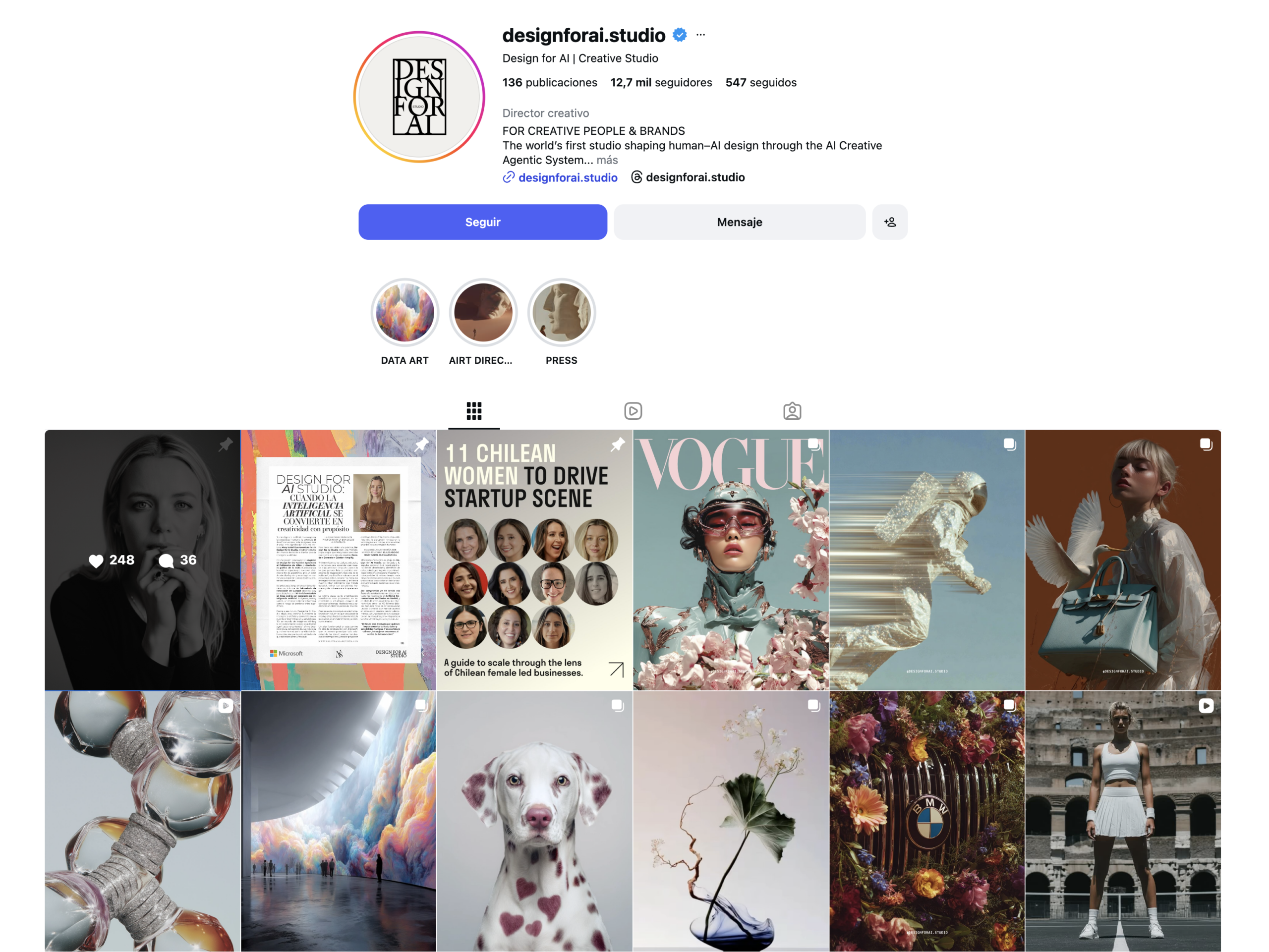Viewport: 1269px width, 952px height.
Task: Switch to the Tagged photos tab icon
Action: pyautogui.click(x=792, y=411)
